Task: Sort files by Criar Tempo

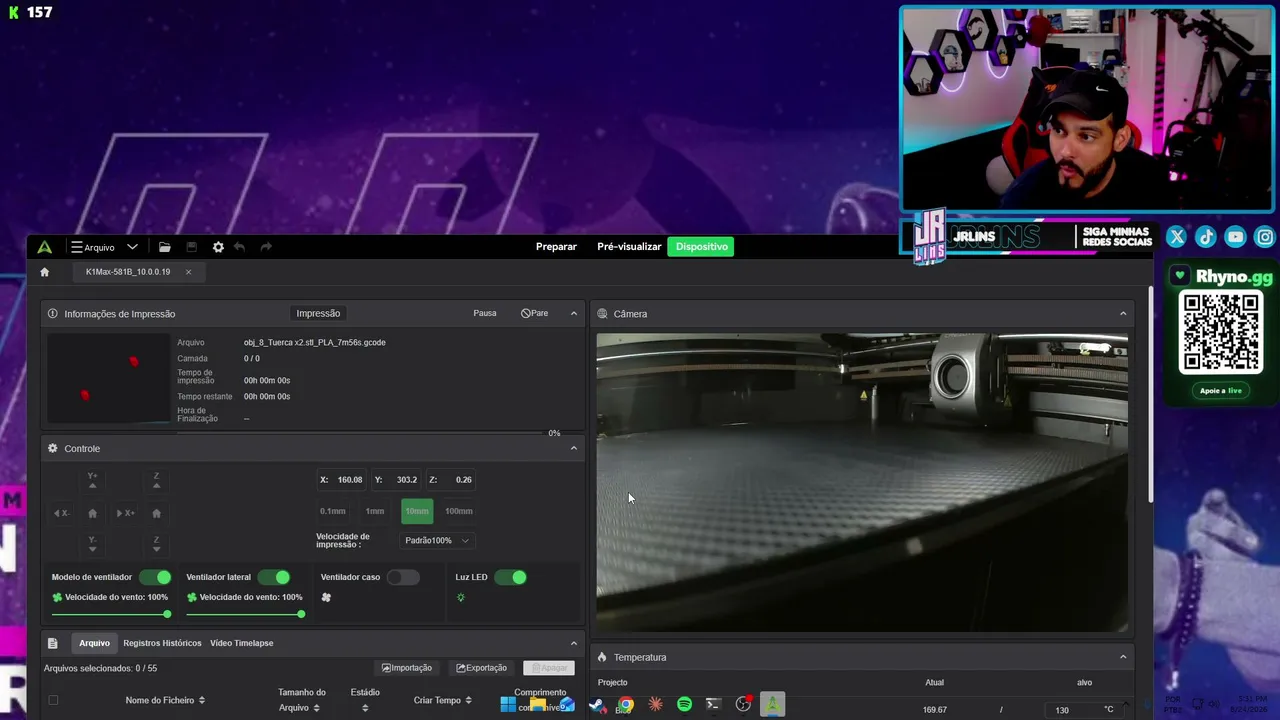Action: click(x=442, y=700)
